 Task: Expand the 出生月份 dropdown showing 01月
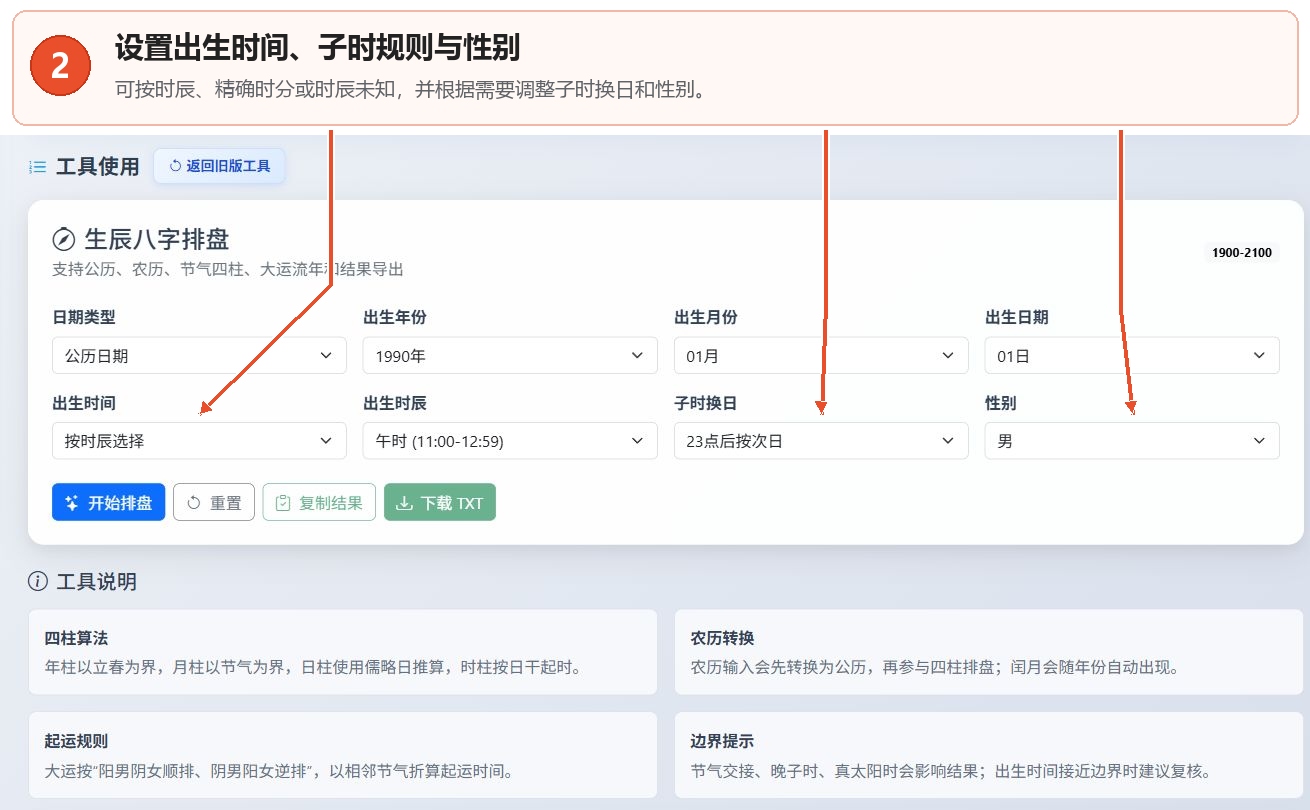821,356
